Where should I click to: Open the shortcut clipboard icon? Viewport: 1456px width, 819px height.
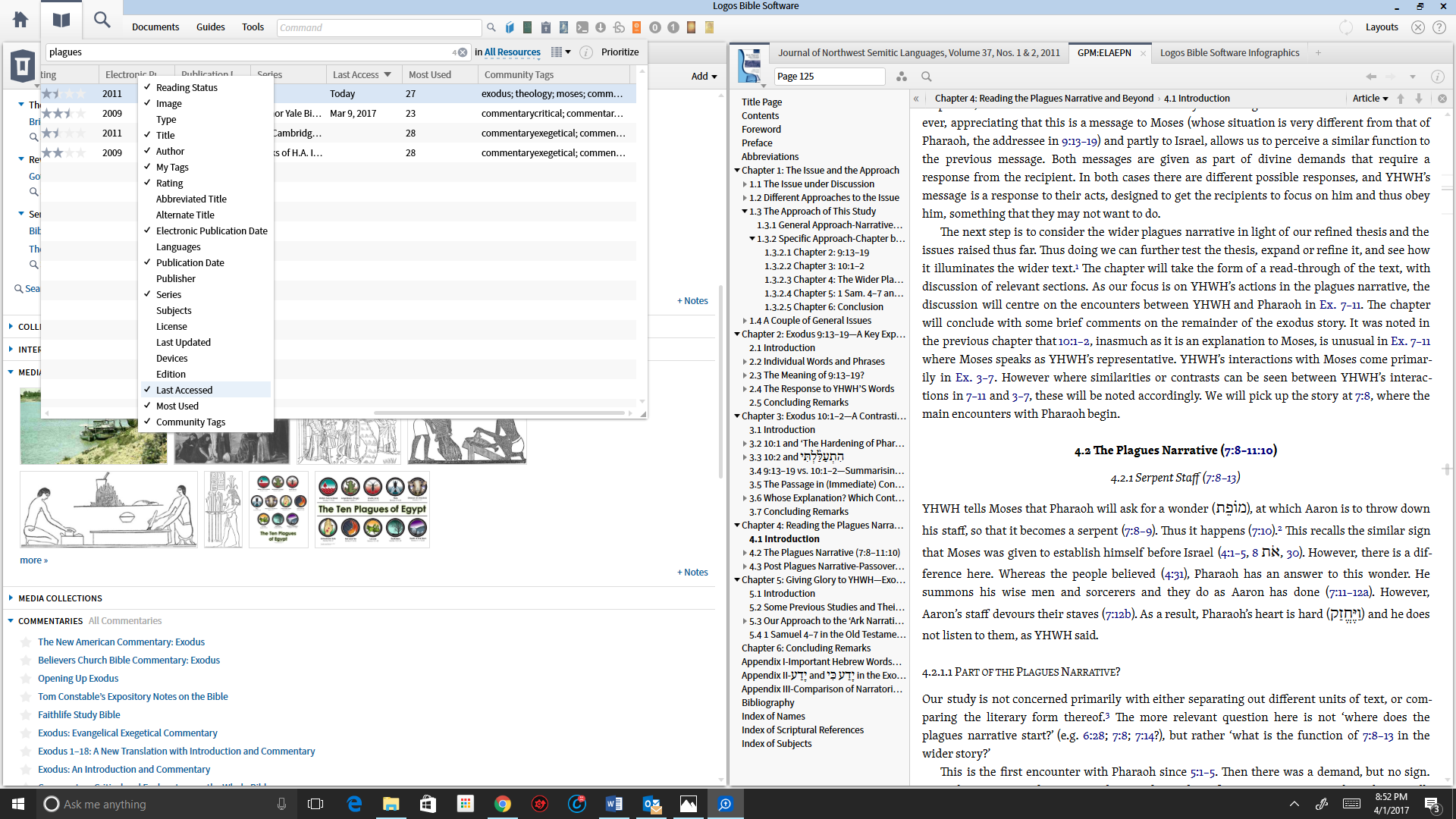click(545, 27)
